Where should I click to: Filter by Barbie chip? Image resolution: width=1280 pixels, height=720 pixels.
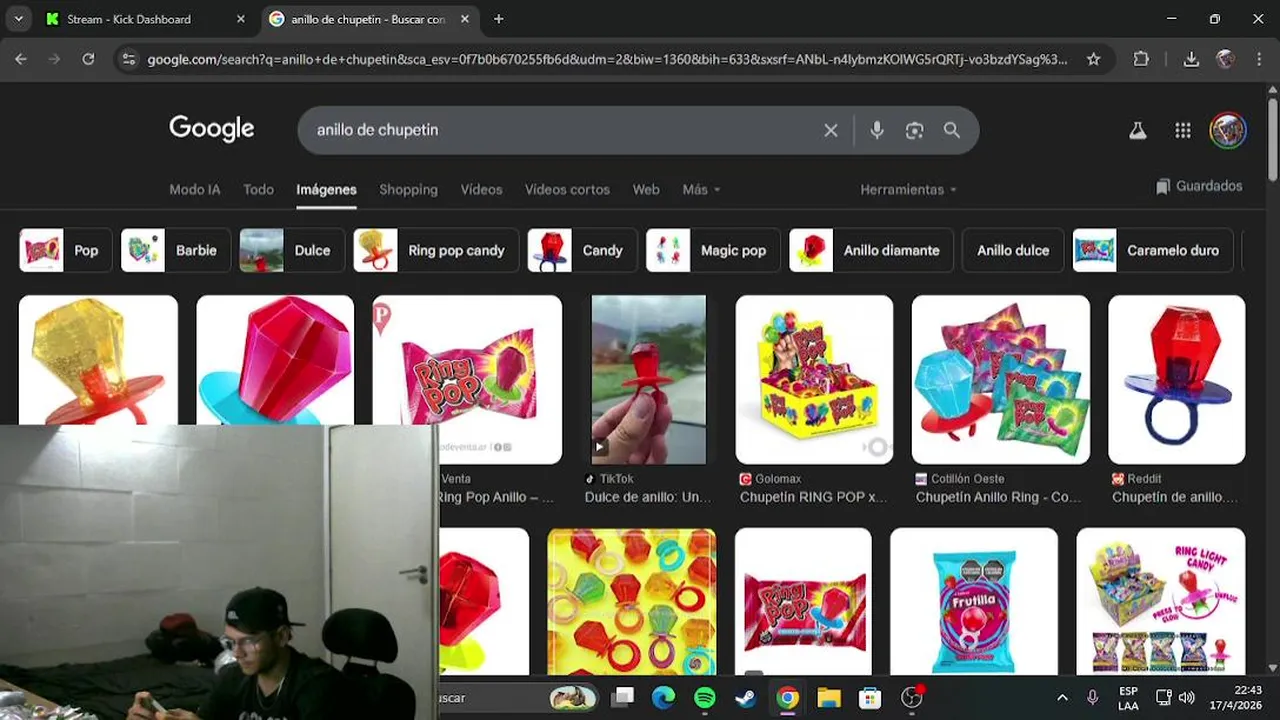(x=176, y=250)
